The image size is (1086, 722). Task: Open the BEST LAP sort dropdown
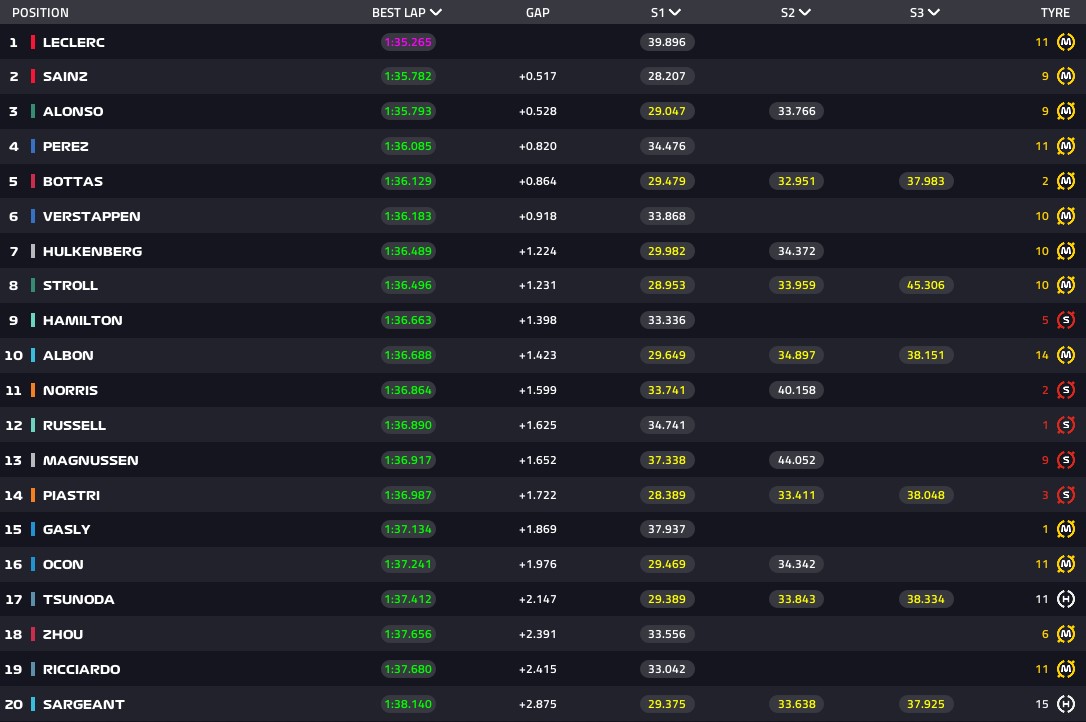pos(434,12)
